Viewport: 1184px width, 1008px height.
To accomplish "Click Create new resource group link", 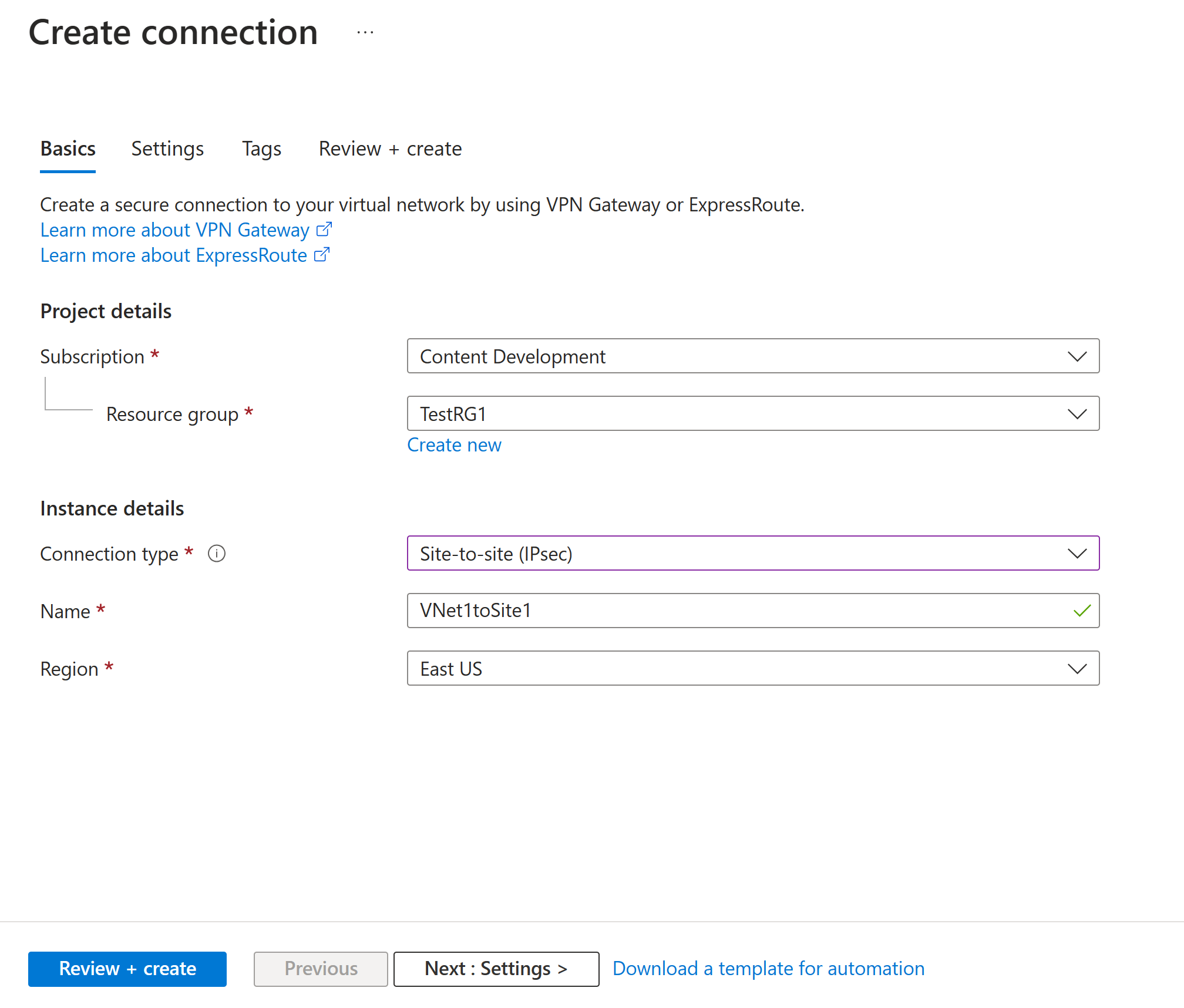I will pyautogui.click(x=454, y=445).
